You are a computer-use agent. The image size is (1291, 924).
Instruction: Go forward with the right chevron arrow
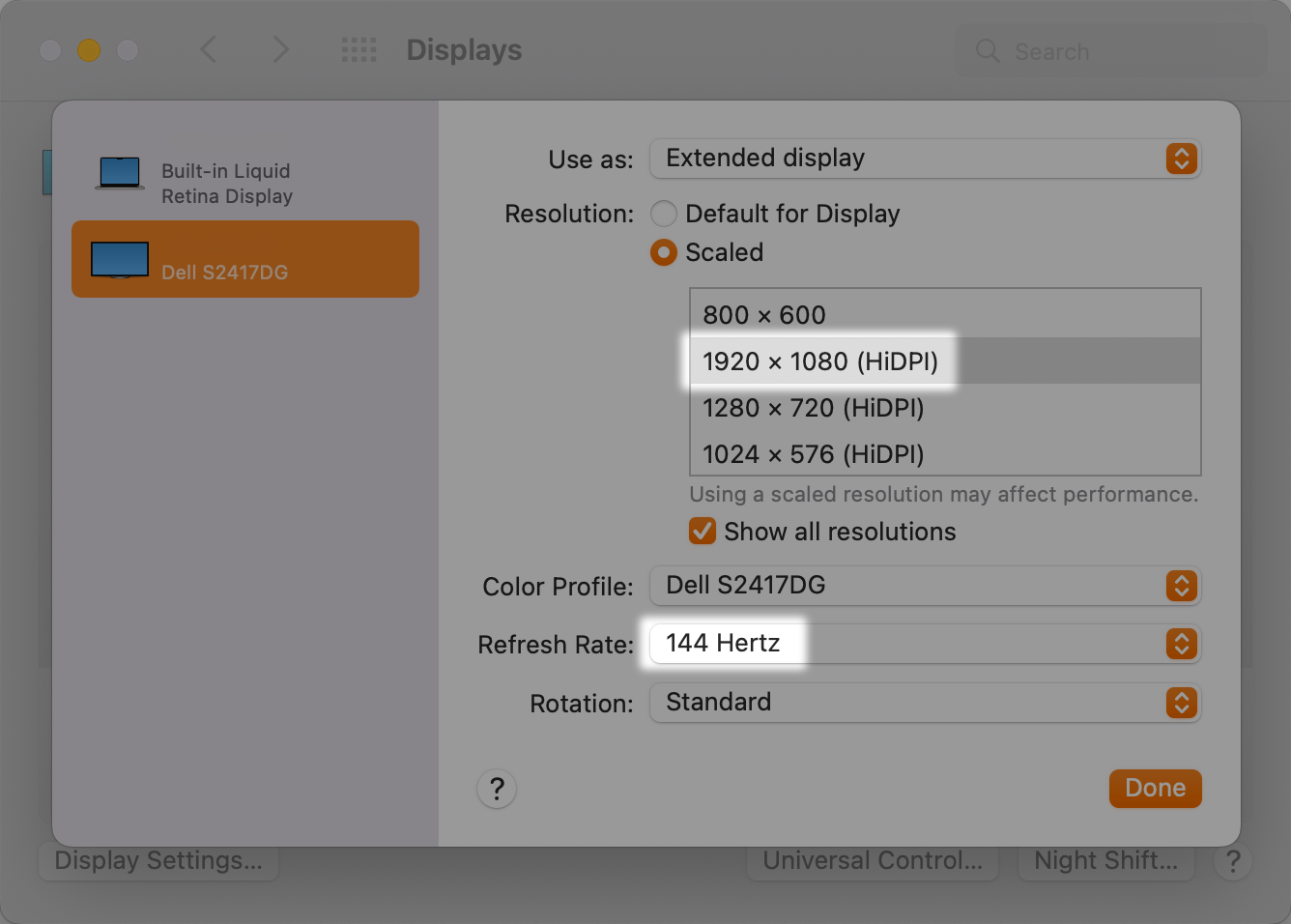click(280, 49)
